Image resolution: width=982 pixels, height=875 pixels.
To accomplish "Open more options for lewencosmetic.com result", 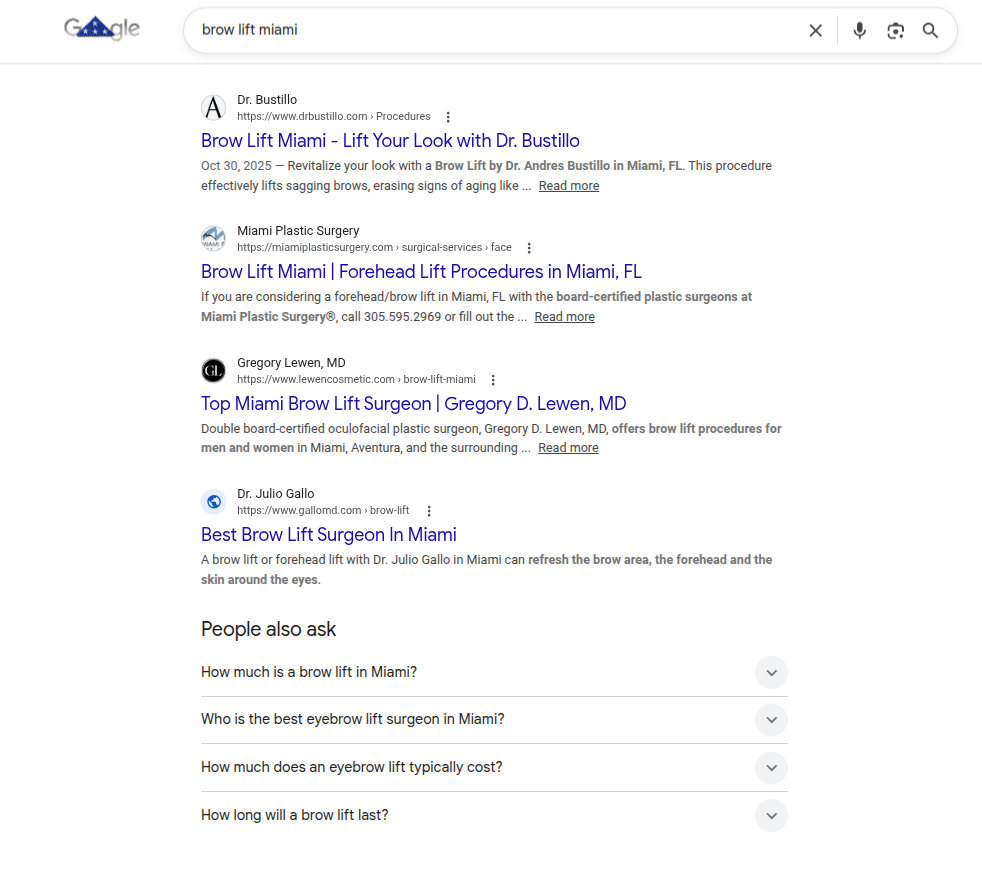I will coord(493,380).
